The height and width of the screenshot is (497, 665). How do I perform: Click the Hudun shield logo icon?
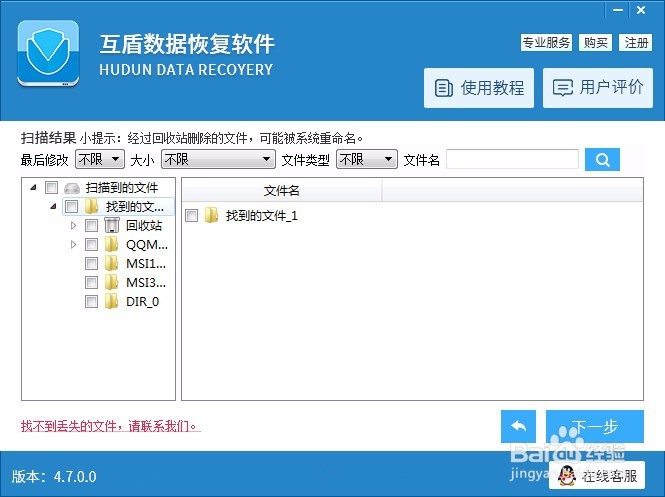coord(48,53)
